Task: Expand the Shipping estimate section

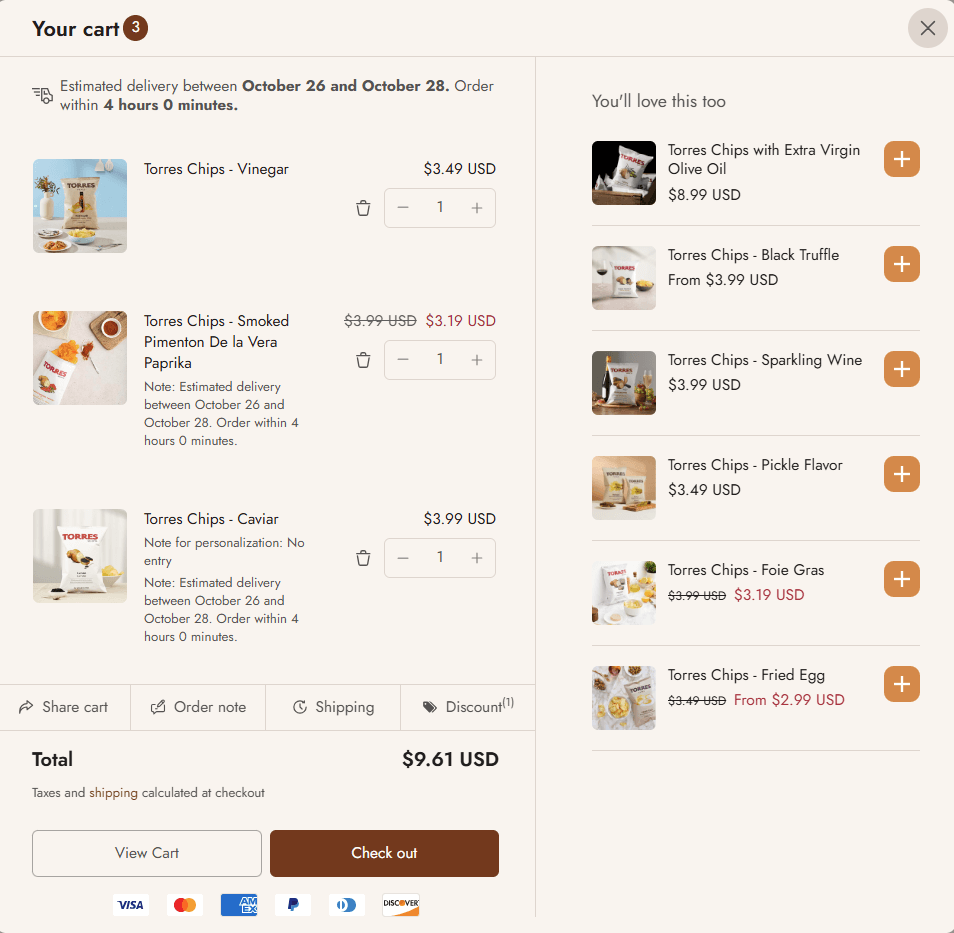Action: 333,707
